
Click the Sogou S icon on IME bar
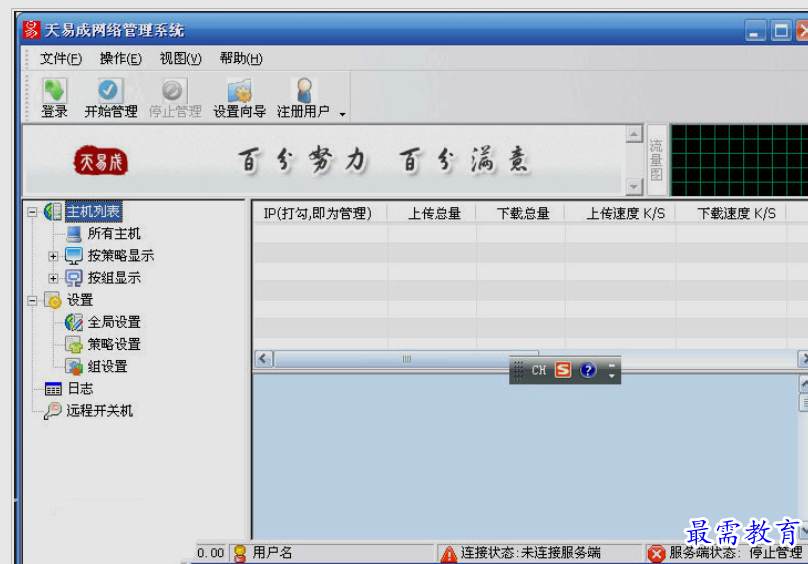(563, 370)
